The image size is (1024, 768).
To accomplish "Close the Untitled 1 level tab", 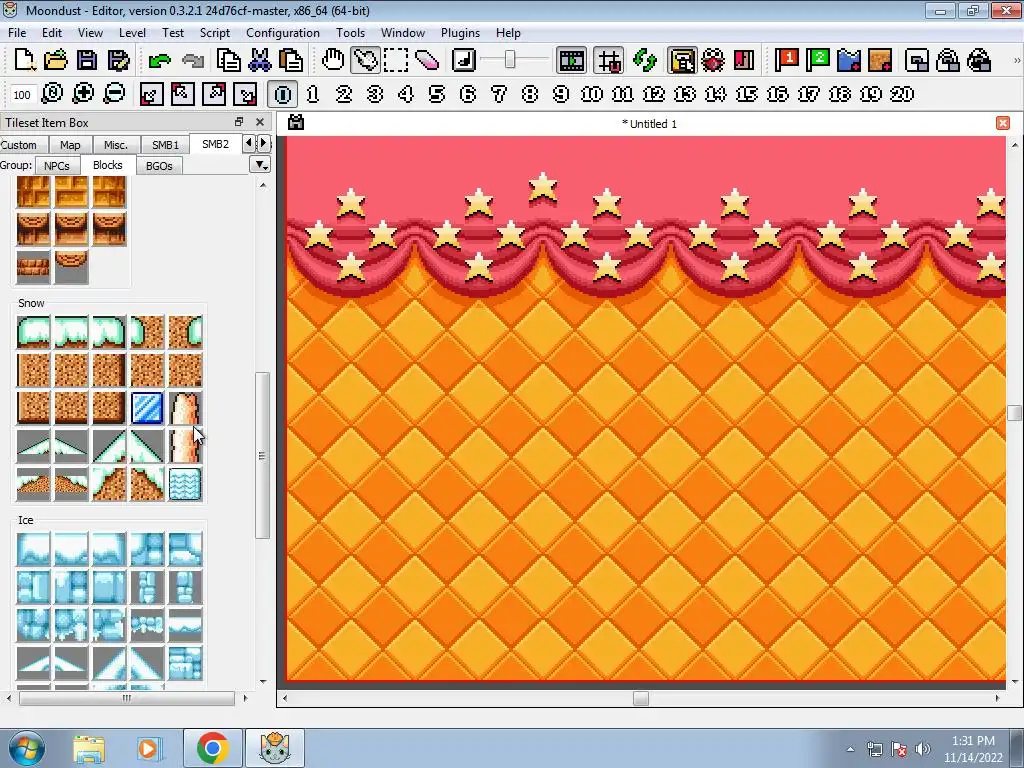I will [1002, 123].
